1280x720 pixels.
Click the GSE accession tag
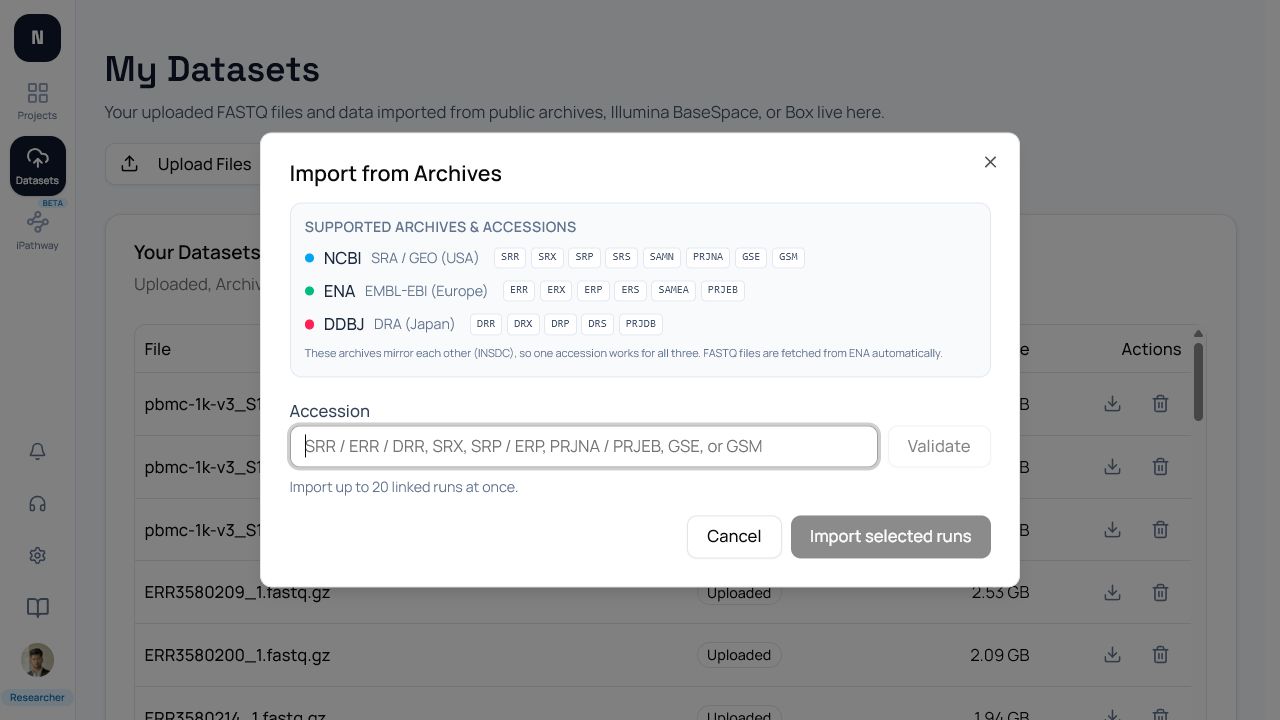(x=751, y=257)
